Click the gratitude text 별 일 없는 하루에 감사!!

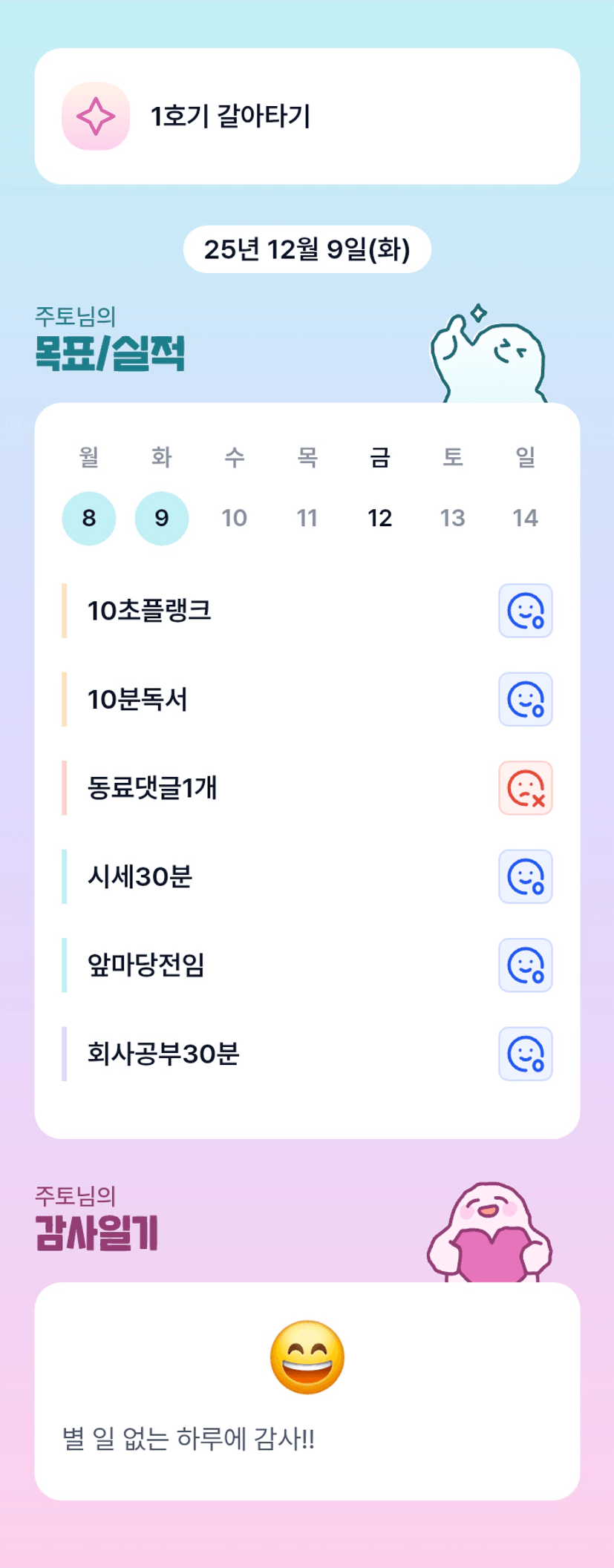(x=189, y=1439)
